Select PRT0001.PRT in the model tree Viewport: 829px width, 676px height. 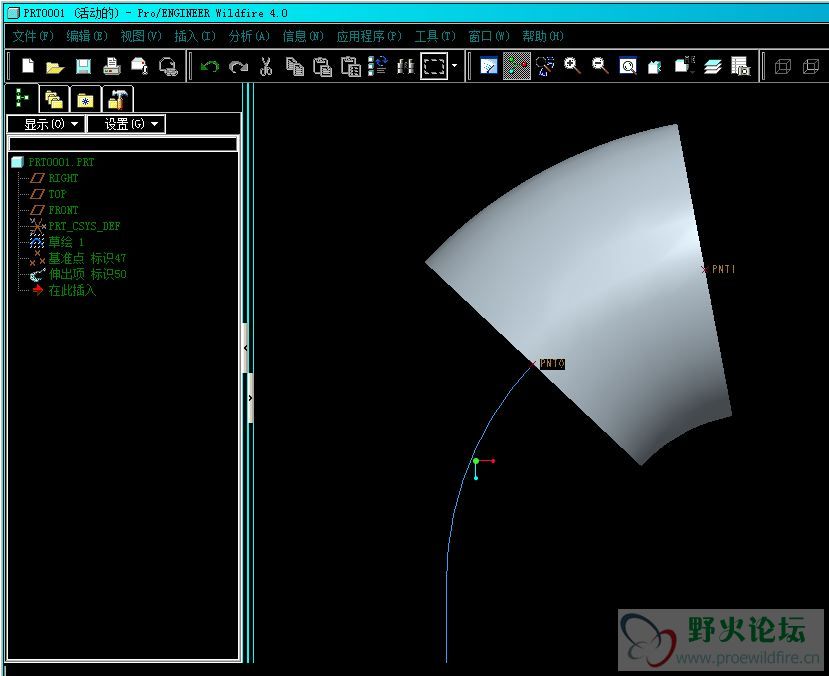[61, 162]
